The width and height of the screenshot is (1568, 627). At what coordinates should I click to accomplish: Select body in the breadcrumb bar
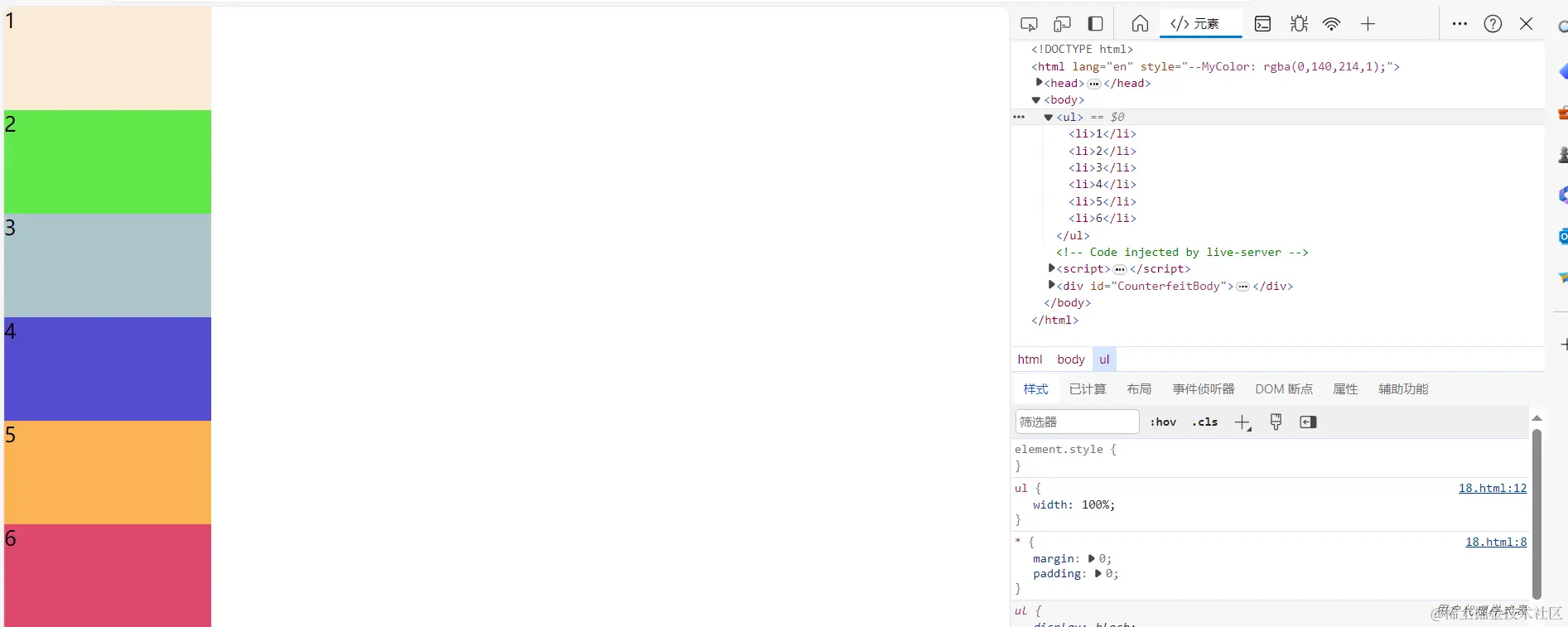coord(1070,359)
